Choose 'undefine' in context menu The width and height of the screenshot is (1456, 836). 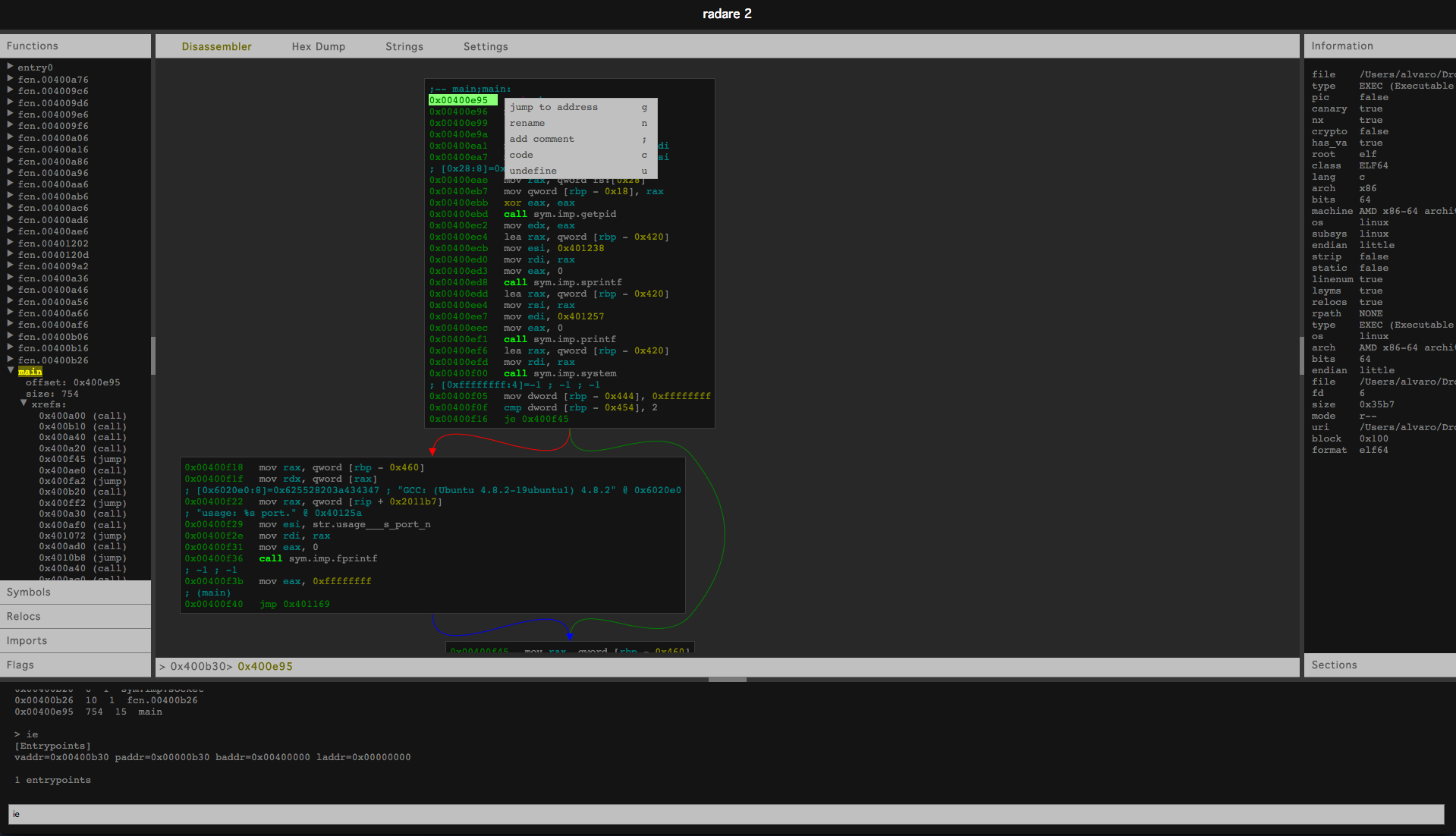coord(580,171)
